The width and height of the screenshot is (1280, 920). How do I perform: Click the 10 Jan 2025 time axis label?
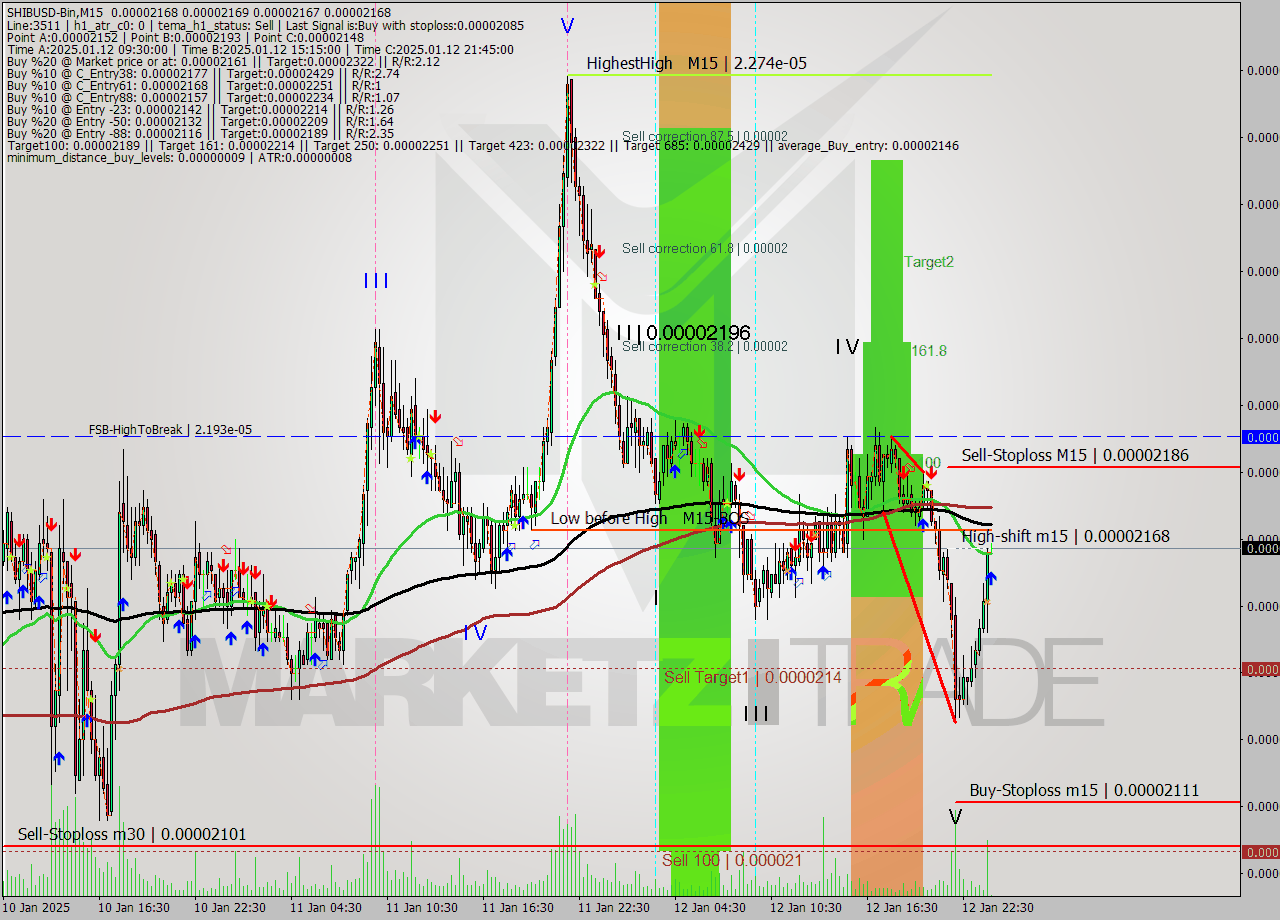(37, 908)
